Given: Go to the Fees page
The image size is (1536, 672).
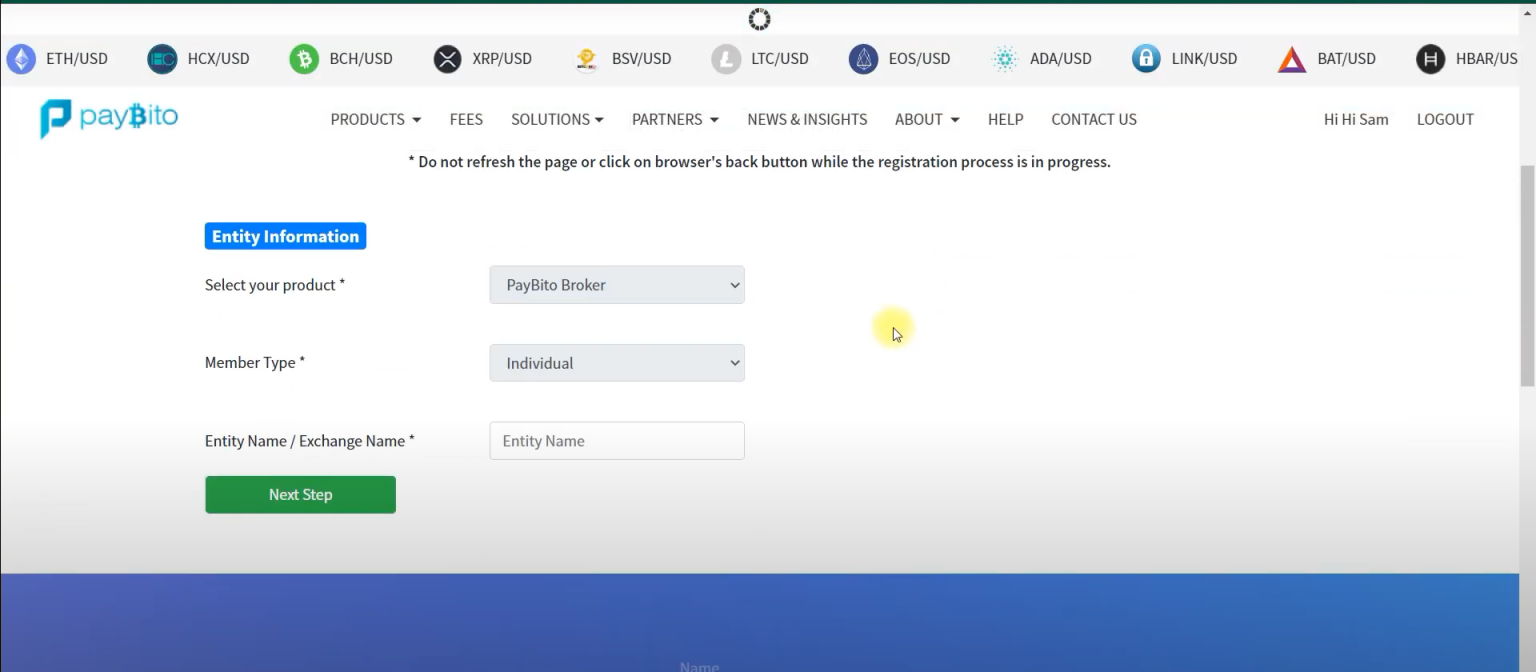Looking at the screenshot, I should (x=466, y=119).
